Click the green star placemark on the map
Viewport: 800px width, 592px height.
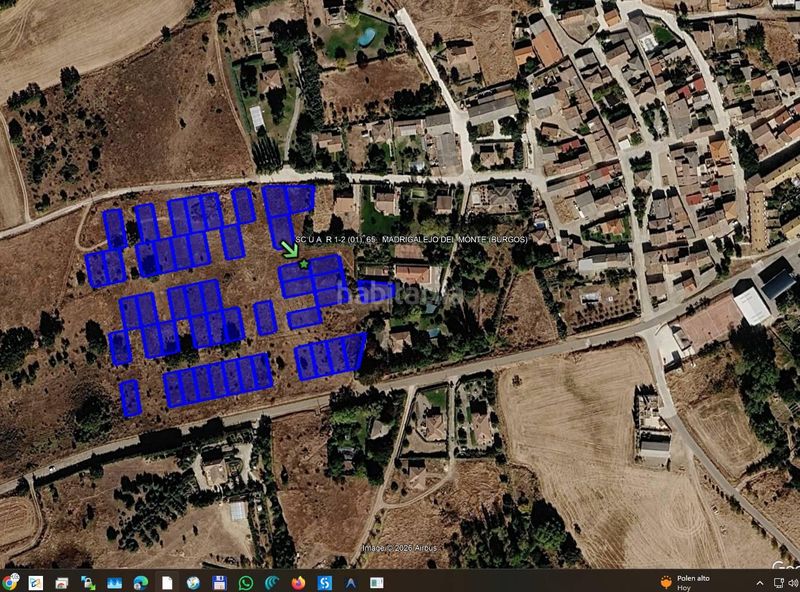[304, 264]
